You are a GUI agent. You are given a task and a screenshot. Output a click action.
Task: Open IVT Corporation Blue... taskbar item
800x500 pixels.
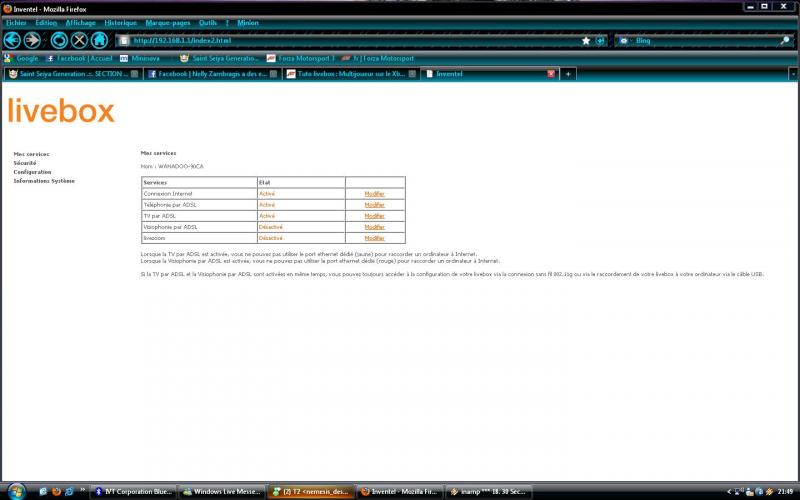[x=134, y=492]
